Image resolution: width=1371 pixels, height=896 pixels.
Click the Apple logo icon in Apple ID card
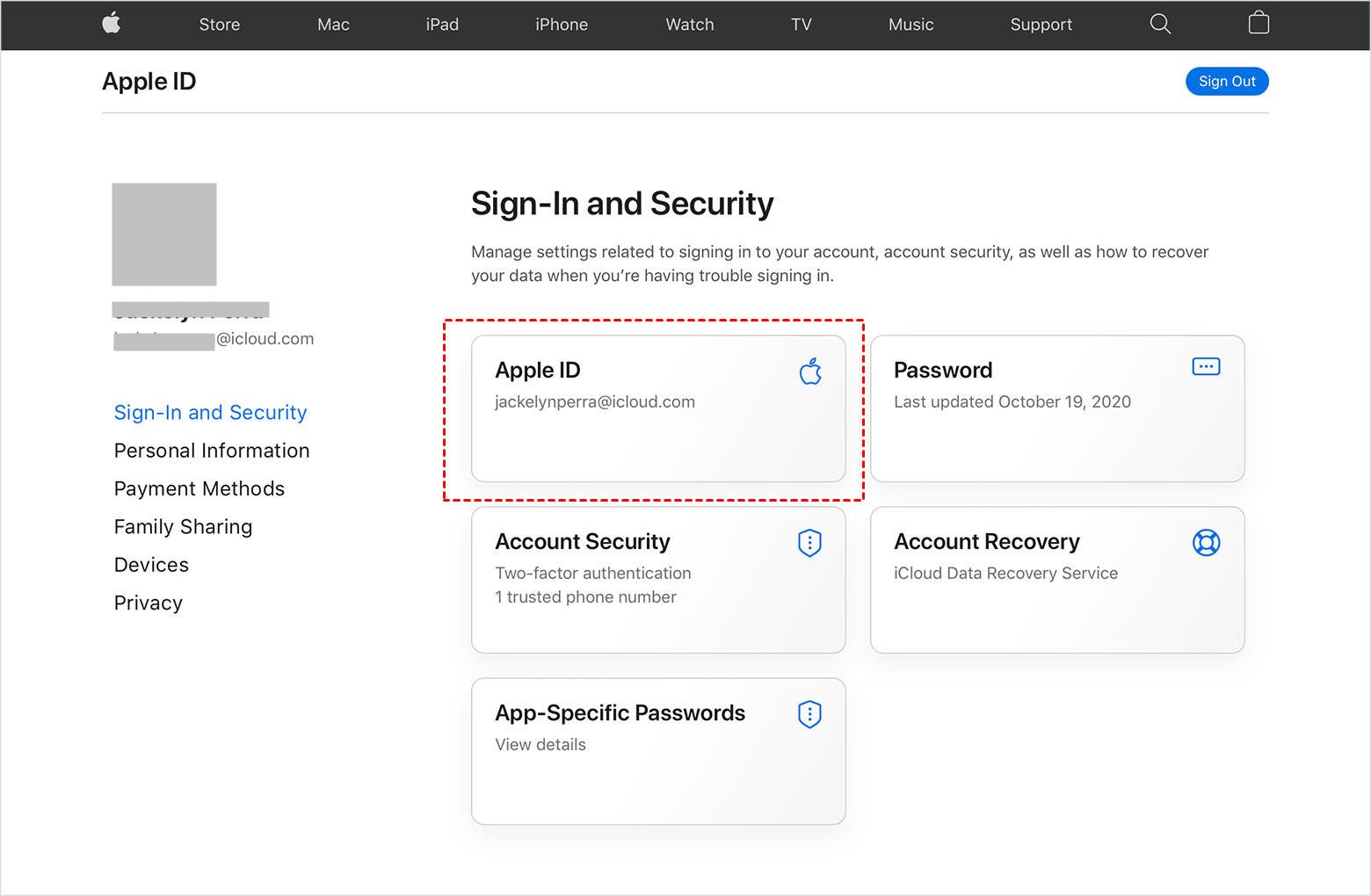pos(810,372)
